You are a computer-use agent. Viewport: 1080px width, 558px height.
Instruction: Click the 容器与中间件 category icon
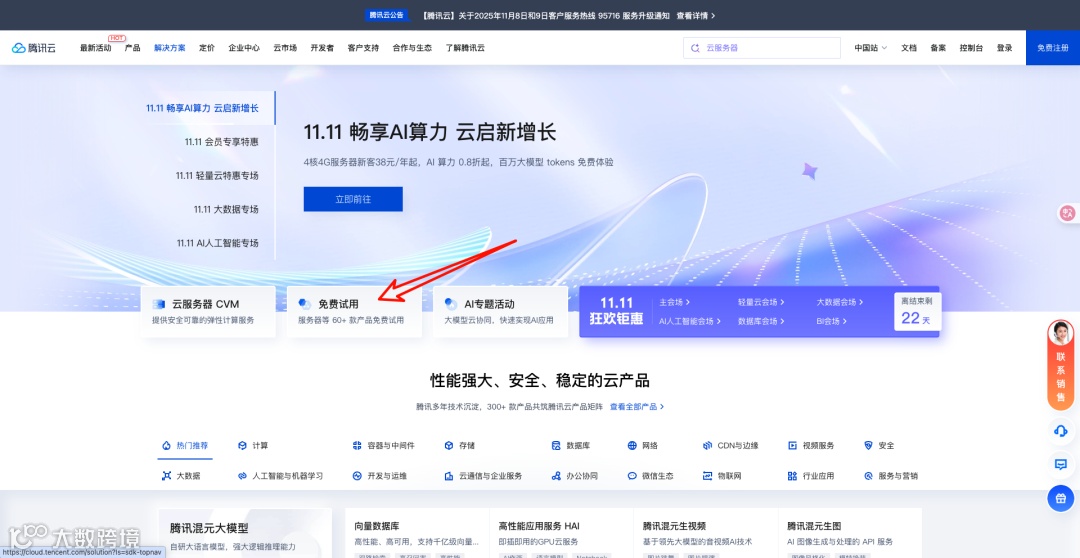click(357, 446)
